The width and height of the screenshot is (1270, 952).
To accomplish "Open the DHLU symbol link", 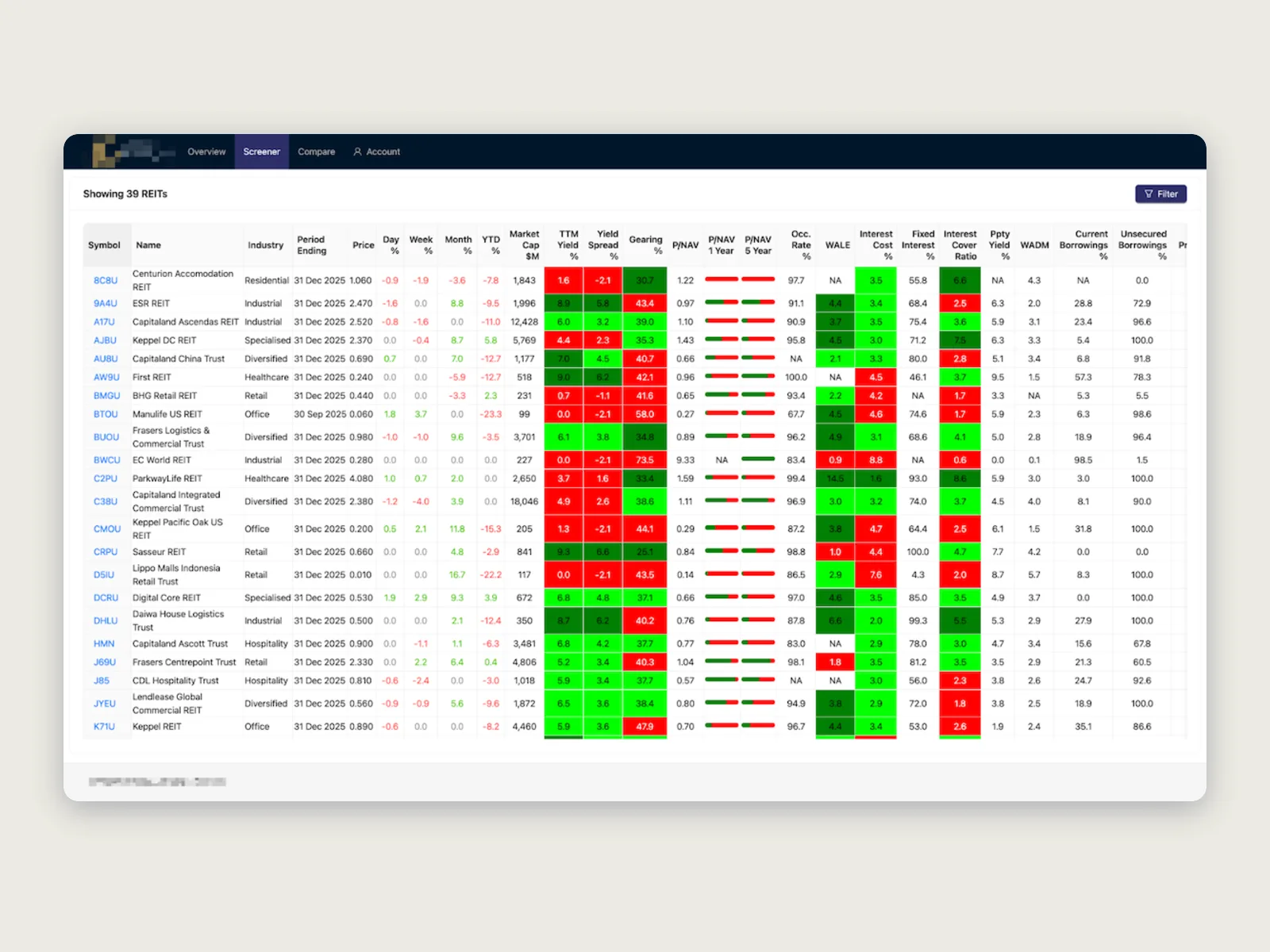I will (x=106, y=621).
